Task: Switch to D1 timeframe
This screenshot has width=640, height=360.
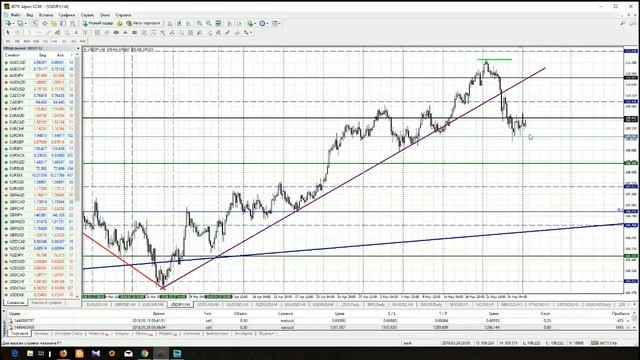Action: coord(64,41)
